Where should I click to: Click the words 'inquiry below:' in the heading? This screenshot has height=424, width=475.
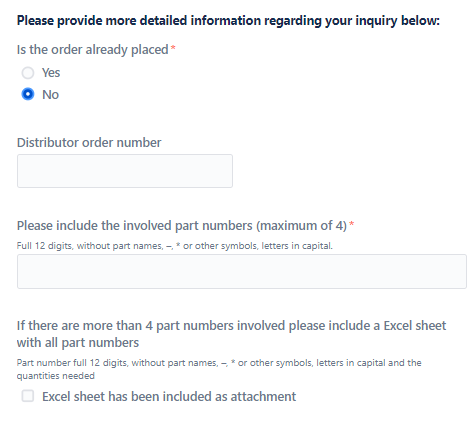pyautogui.click(x=398, y=21)
